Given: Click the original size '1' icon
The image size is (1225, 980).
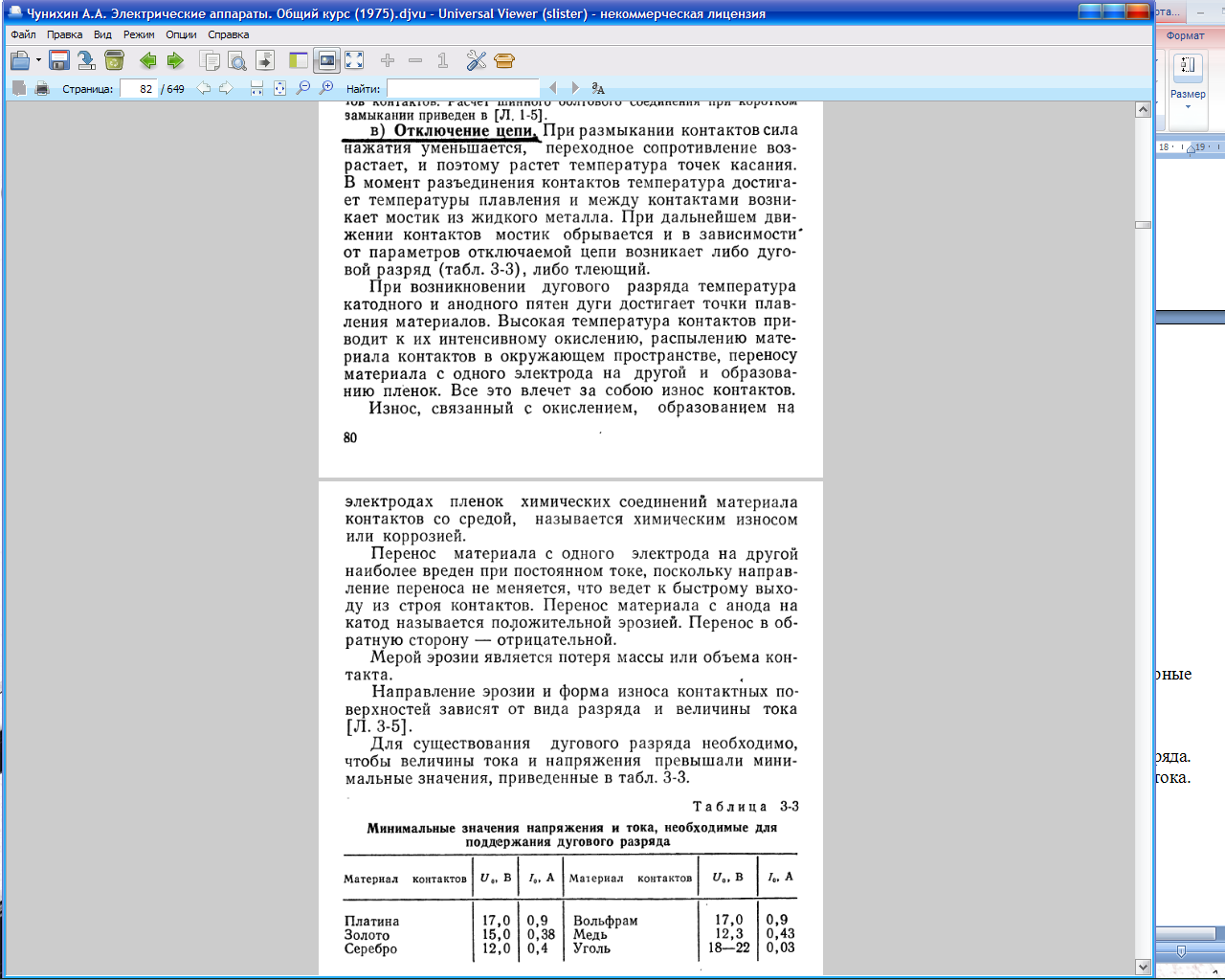Looking at the screenshot, I should click(442, 60).
